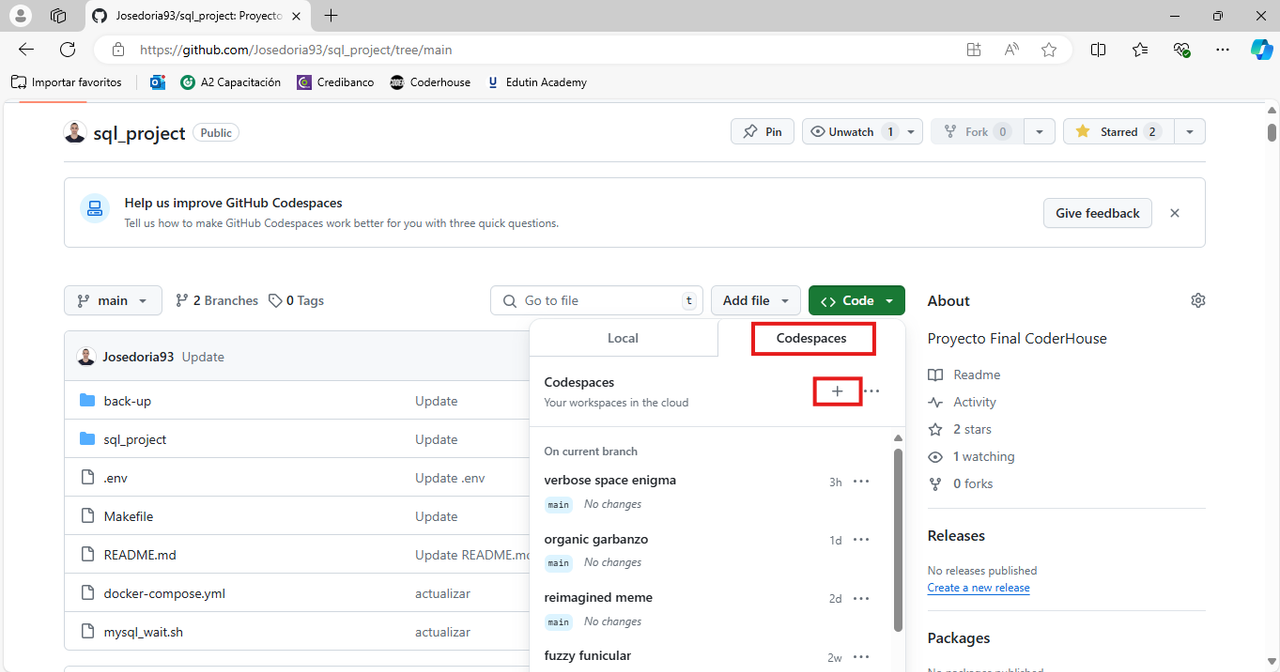Open options for organic garbanzo
Viewport: 1280px width, 672px height.
tap(861, 540)
